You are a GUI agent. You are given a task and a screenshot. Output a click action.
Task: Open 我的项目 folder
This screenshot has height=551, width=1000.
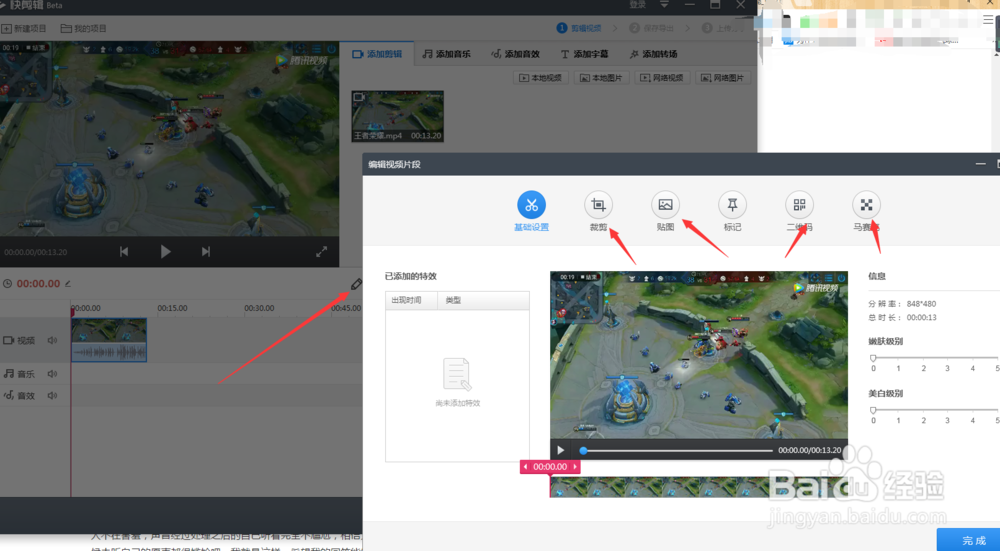pyautogui.click(x=84, y=29)
